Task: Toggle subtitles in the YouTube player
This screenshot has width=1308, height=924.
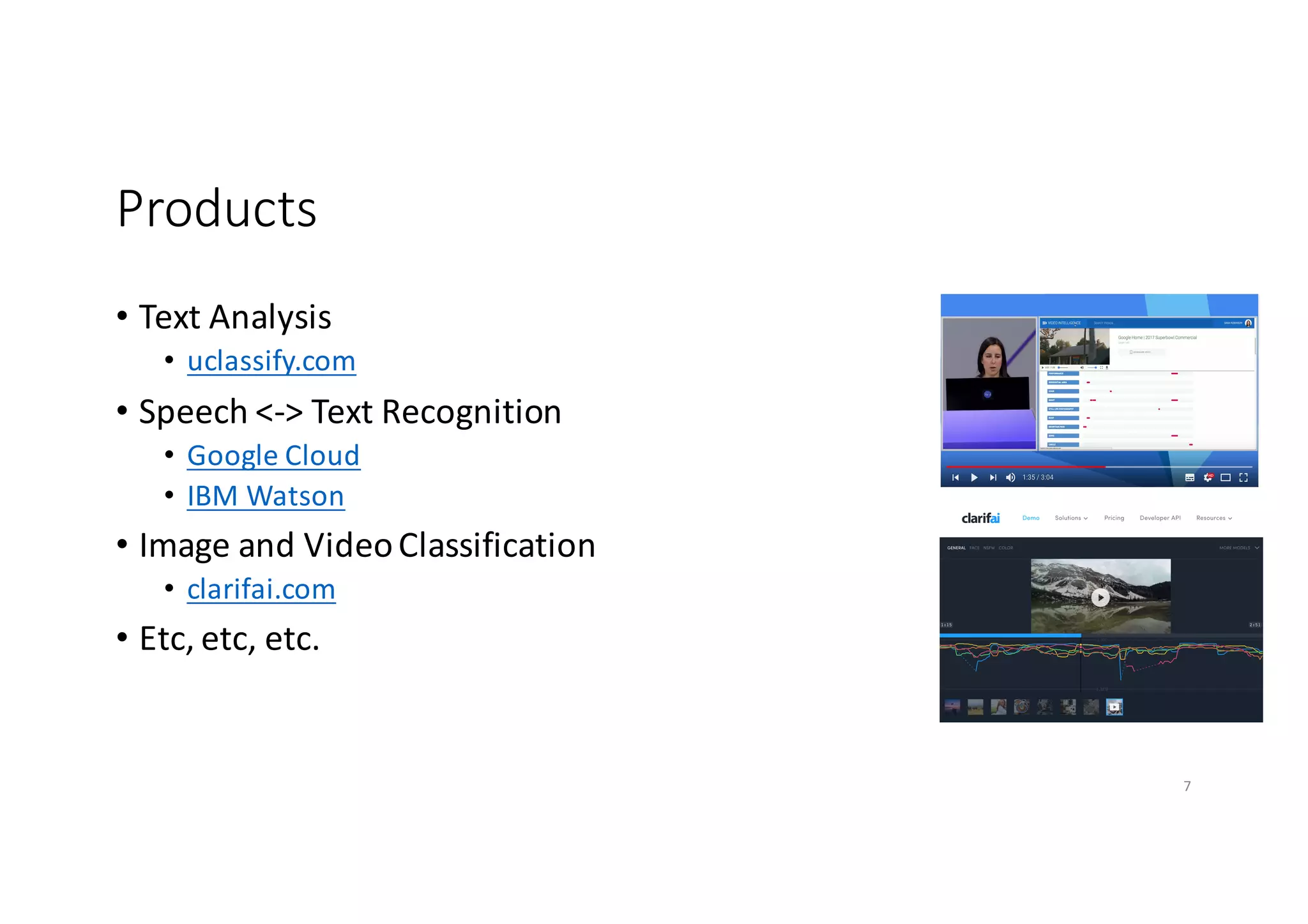Action: click(x=1190, y=478)
